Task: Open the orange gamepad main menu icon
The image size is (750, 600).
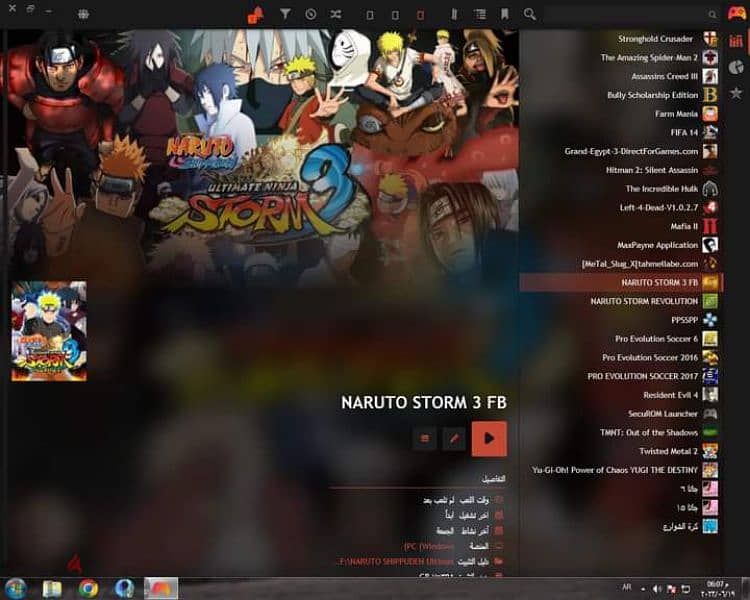Action: tap(736, 13)
